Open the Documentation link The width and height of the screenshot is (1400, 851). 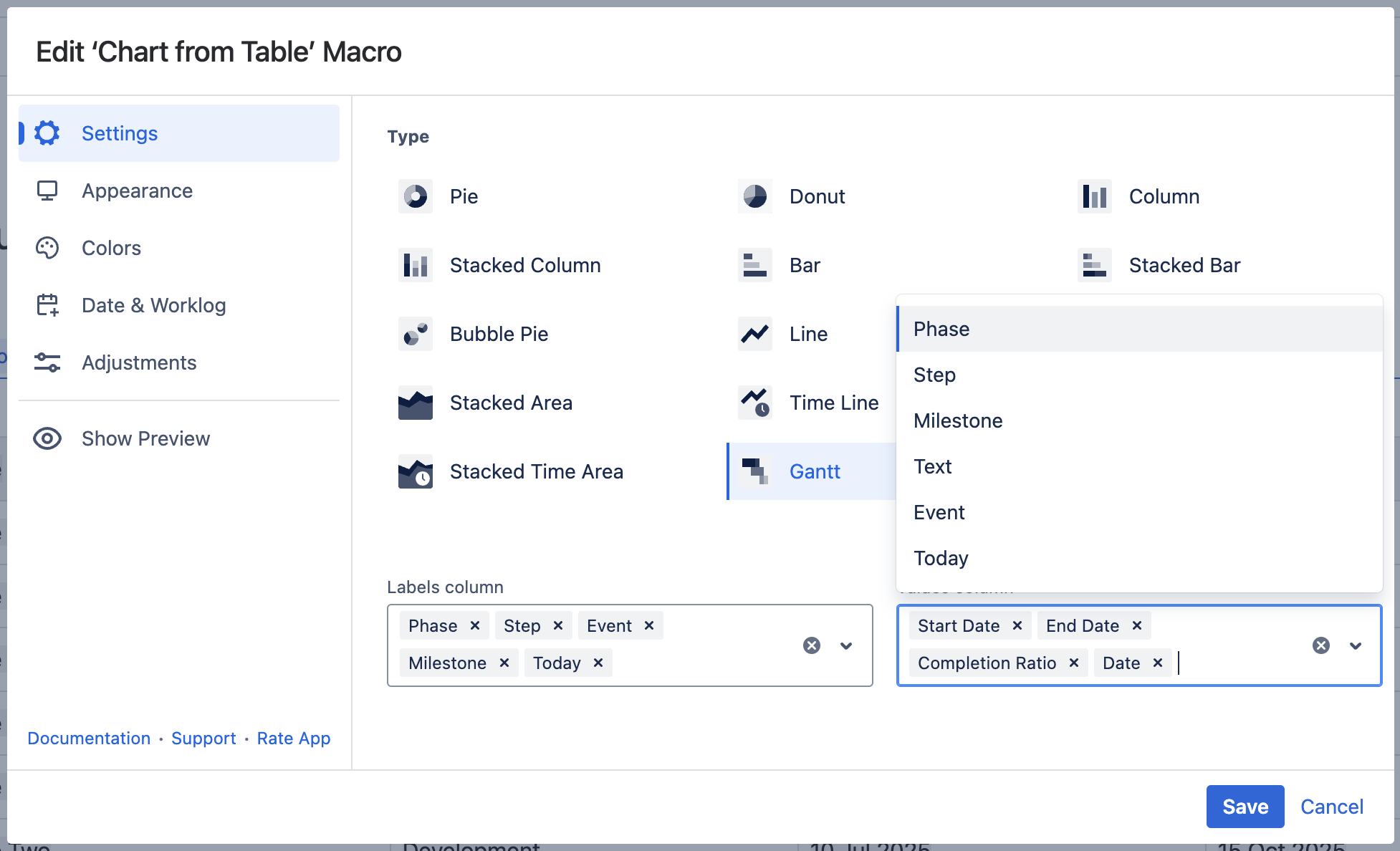(89, 738)
